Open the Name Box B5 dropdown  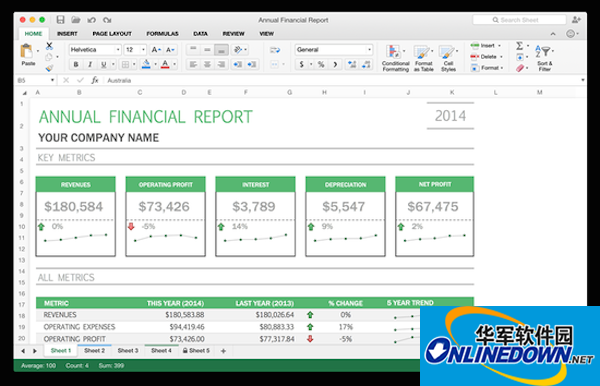coord(52,80)
